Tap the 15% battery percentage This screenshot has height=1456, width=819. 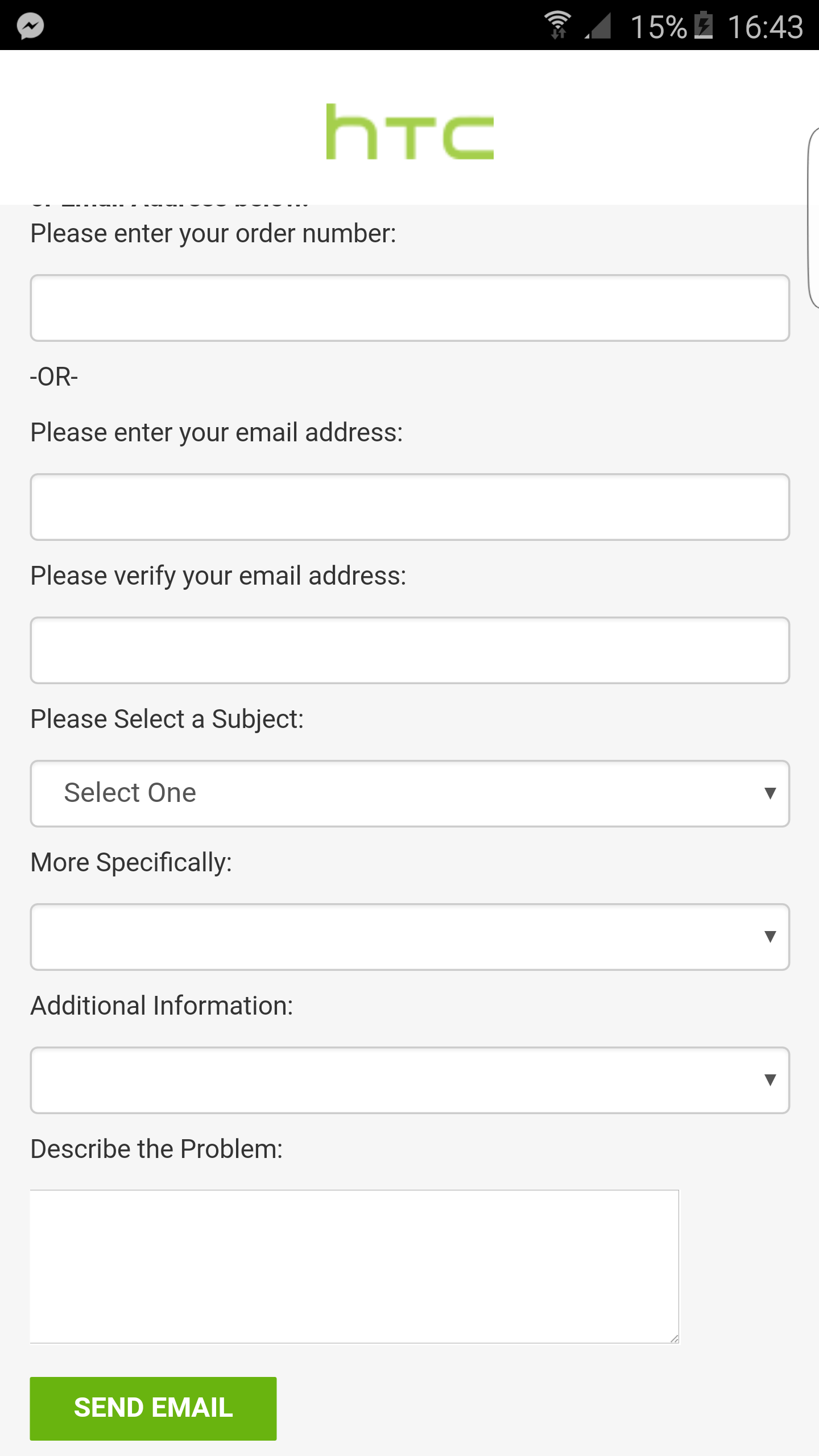(x=659, y=27)
